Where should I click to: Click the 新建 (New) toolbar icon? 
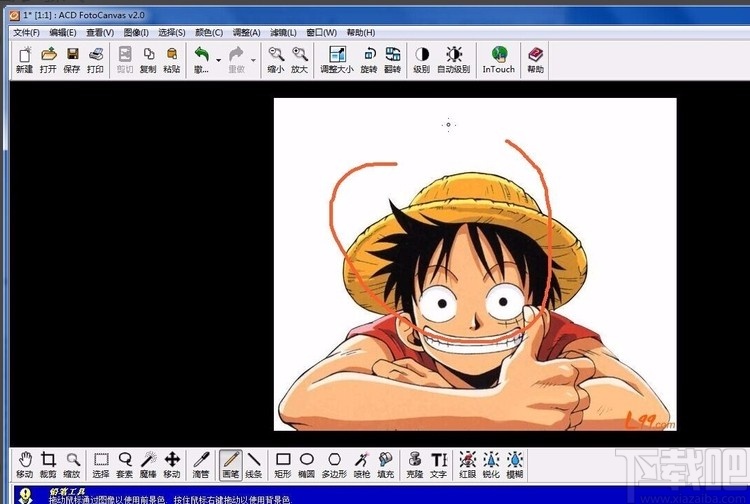click(24, 60)
